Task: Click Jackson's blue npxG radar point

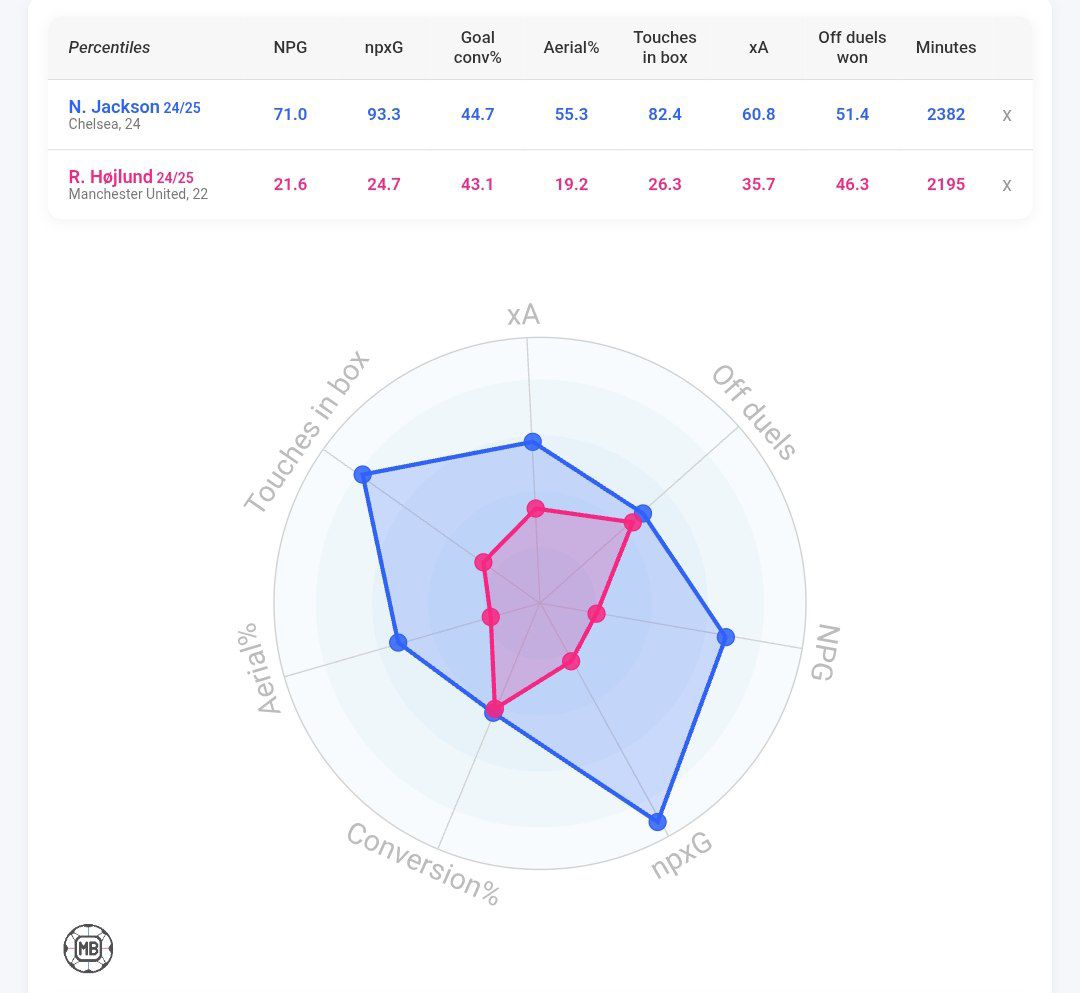Action: click(x=657, y=822)
